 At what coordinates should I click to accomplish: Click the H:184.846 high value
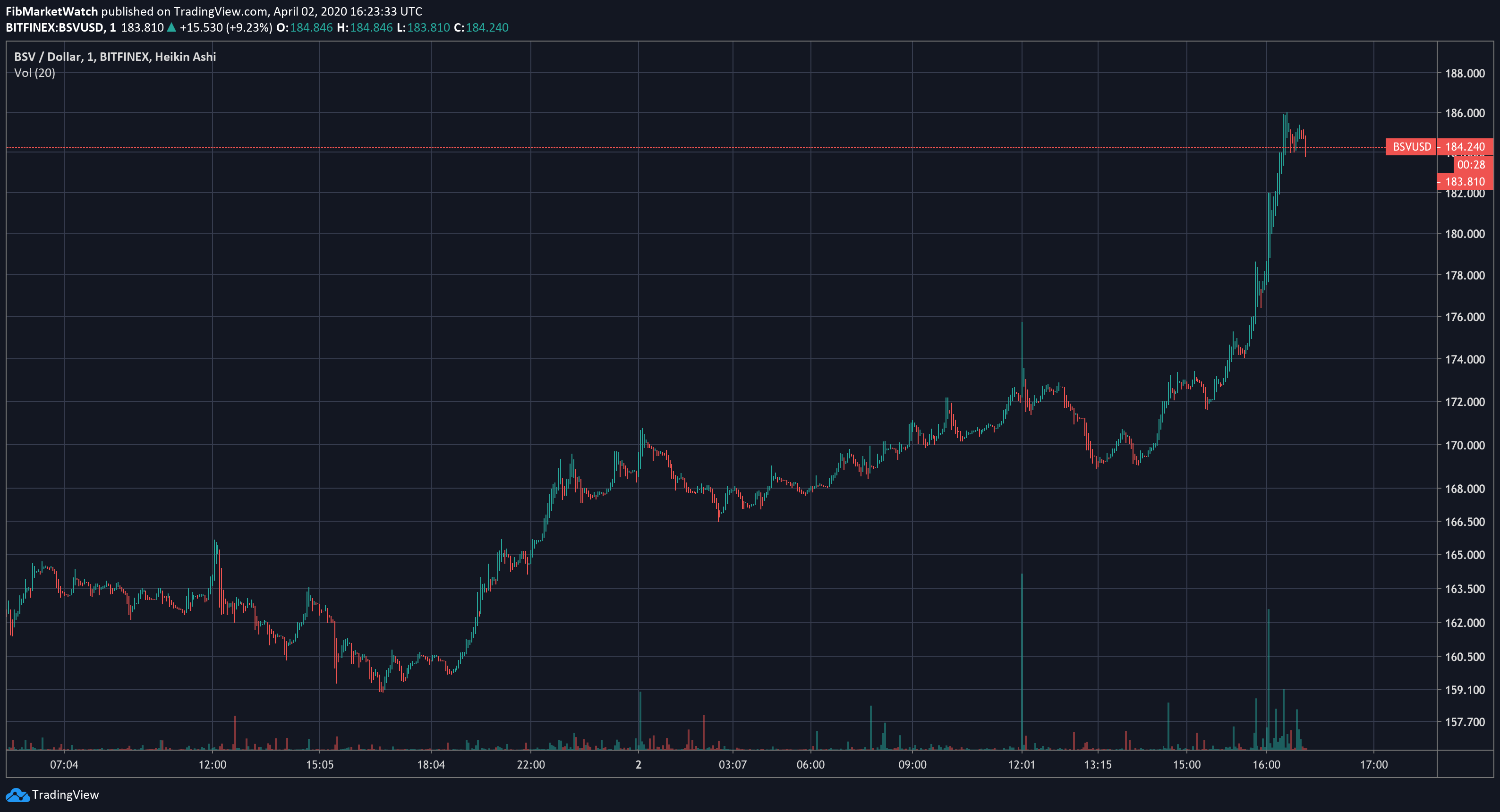point(365,27)
